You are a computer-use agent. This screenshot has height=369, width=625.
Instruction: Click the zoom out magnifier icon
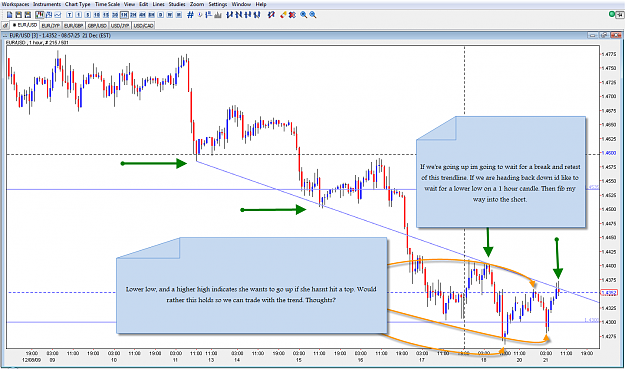(x=313, y=15)
